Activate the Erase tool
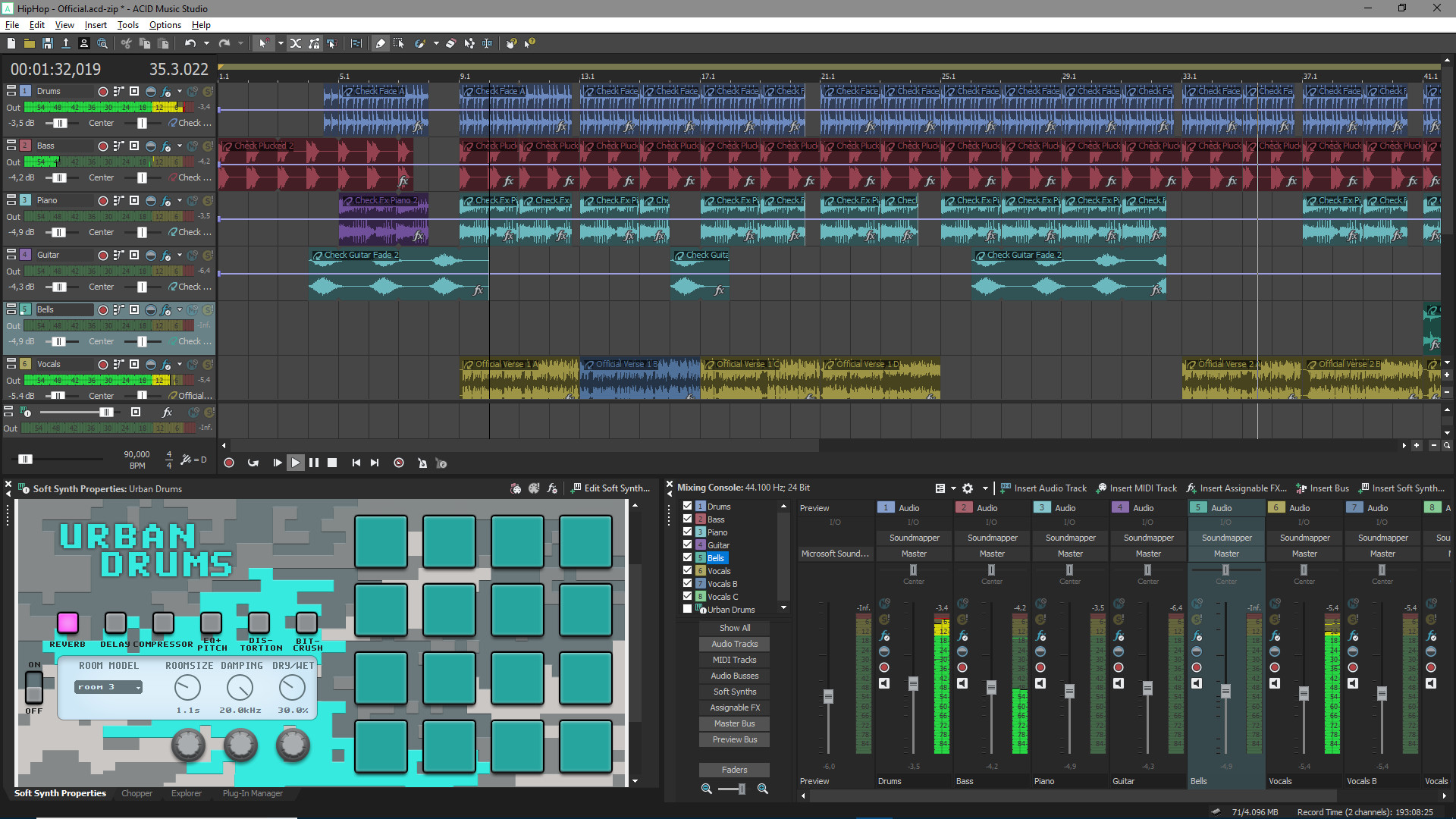Image resolution: width=1456 pixels, height=819 pixels. click(x=450, y=44)
